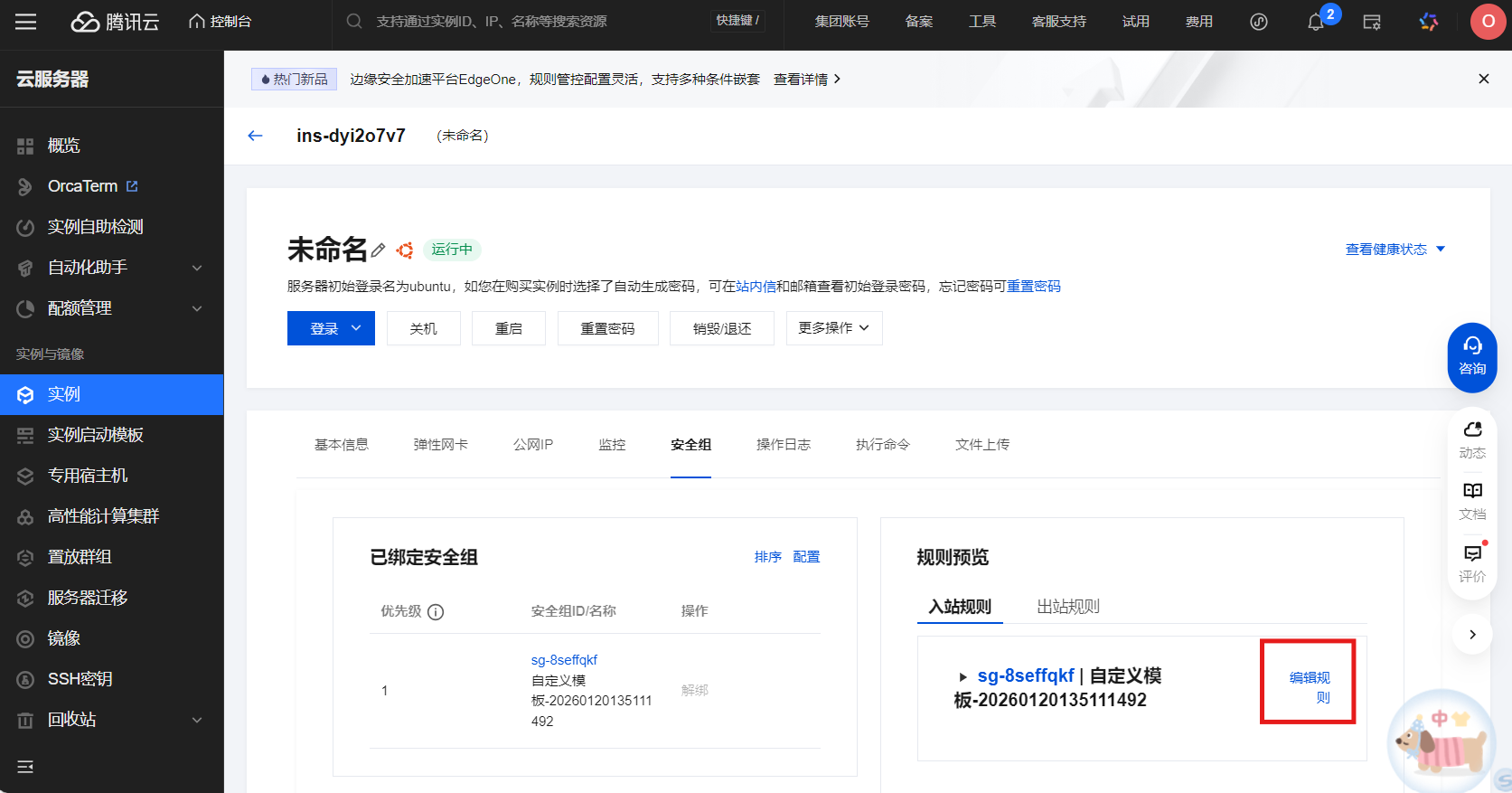Open the colorful AI assistant icon
1512x793 pixels.
(1429, 22)
